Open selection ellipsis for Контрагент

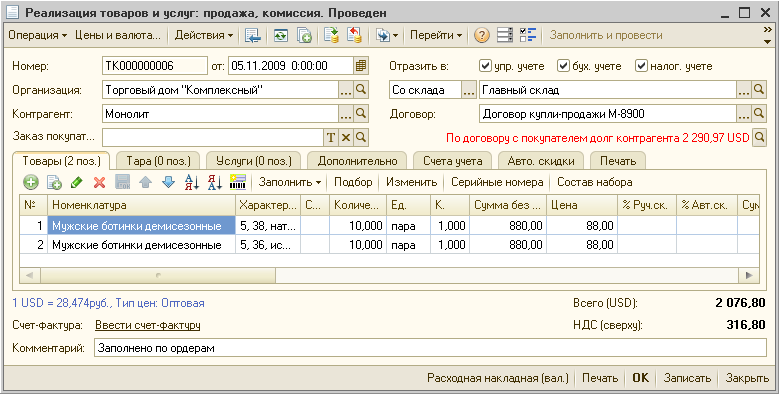(346, 114)
